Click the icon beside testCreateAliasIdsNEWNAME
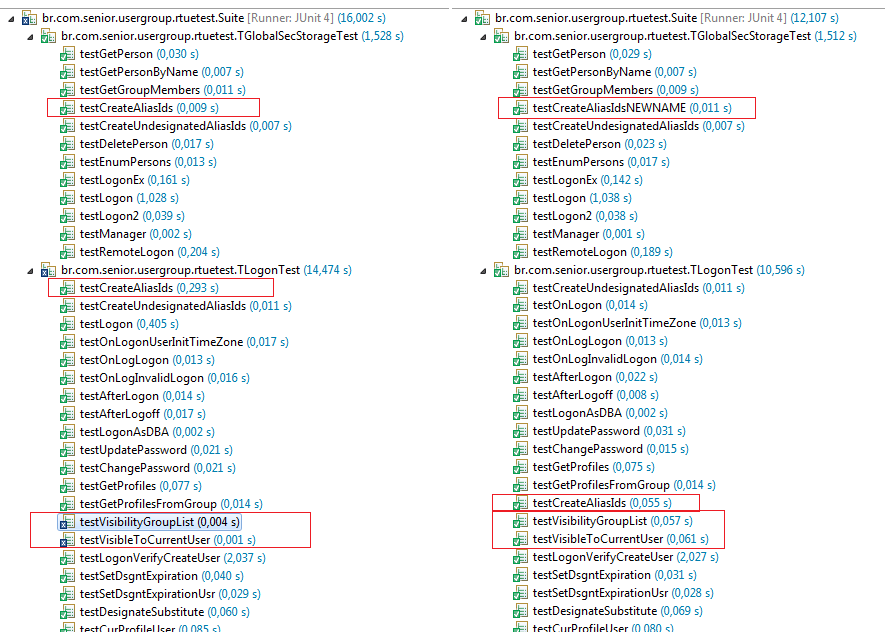 tap(520, 107)
